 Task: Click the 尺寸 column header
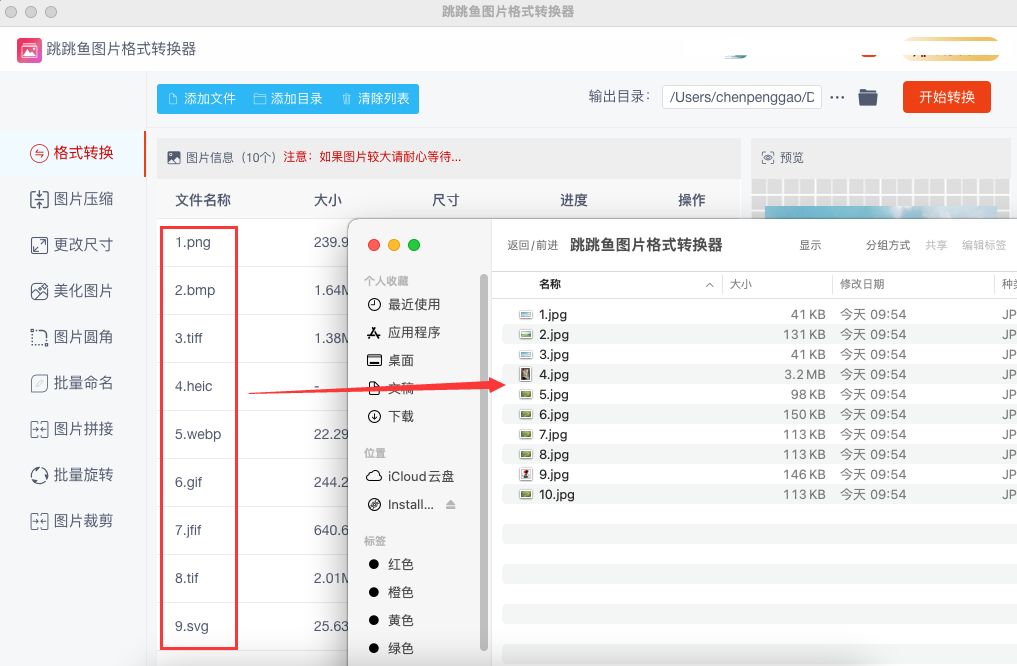[446, 200]
